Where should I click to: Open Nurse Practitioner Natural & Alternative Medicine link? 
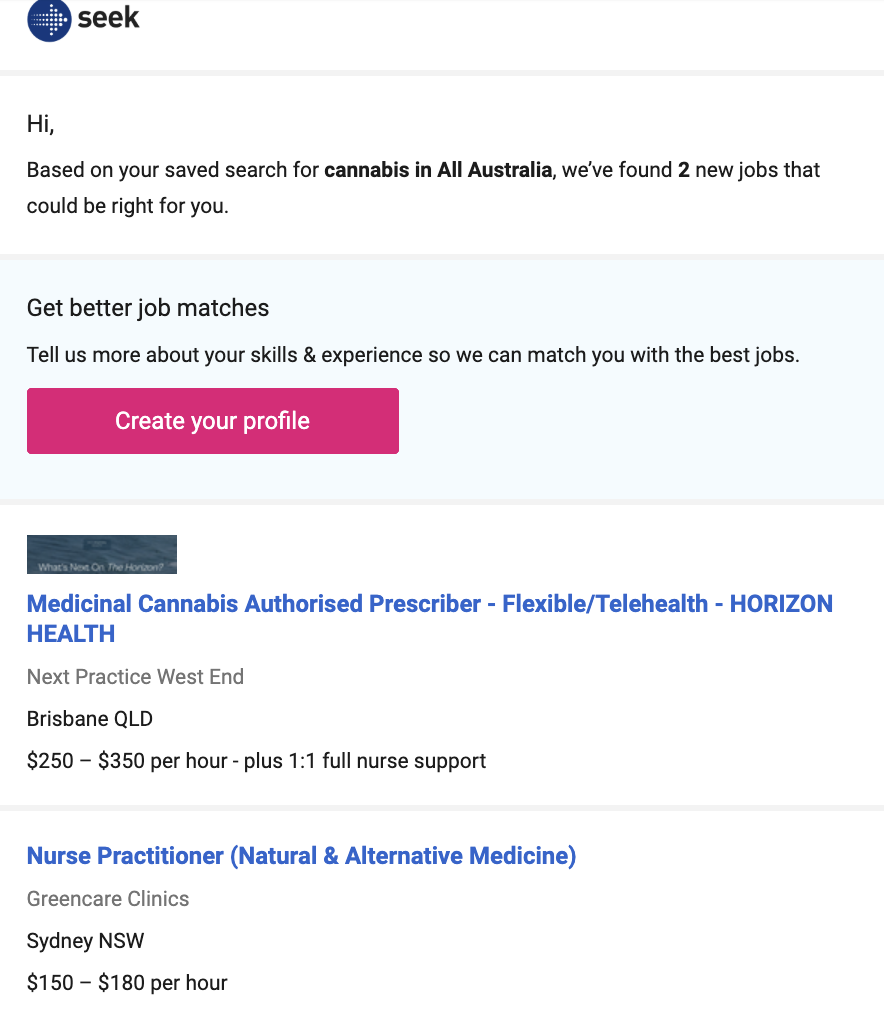[x=301, y=856]
